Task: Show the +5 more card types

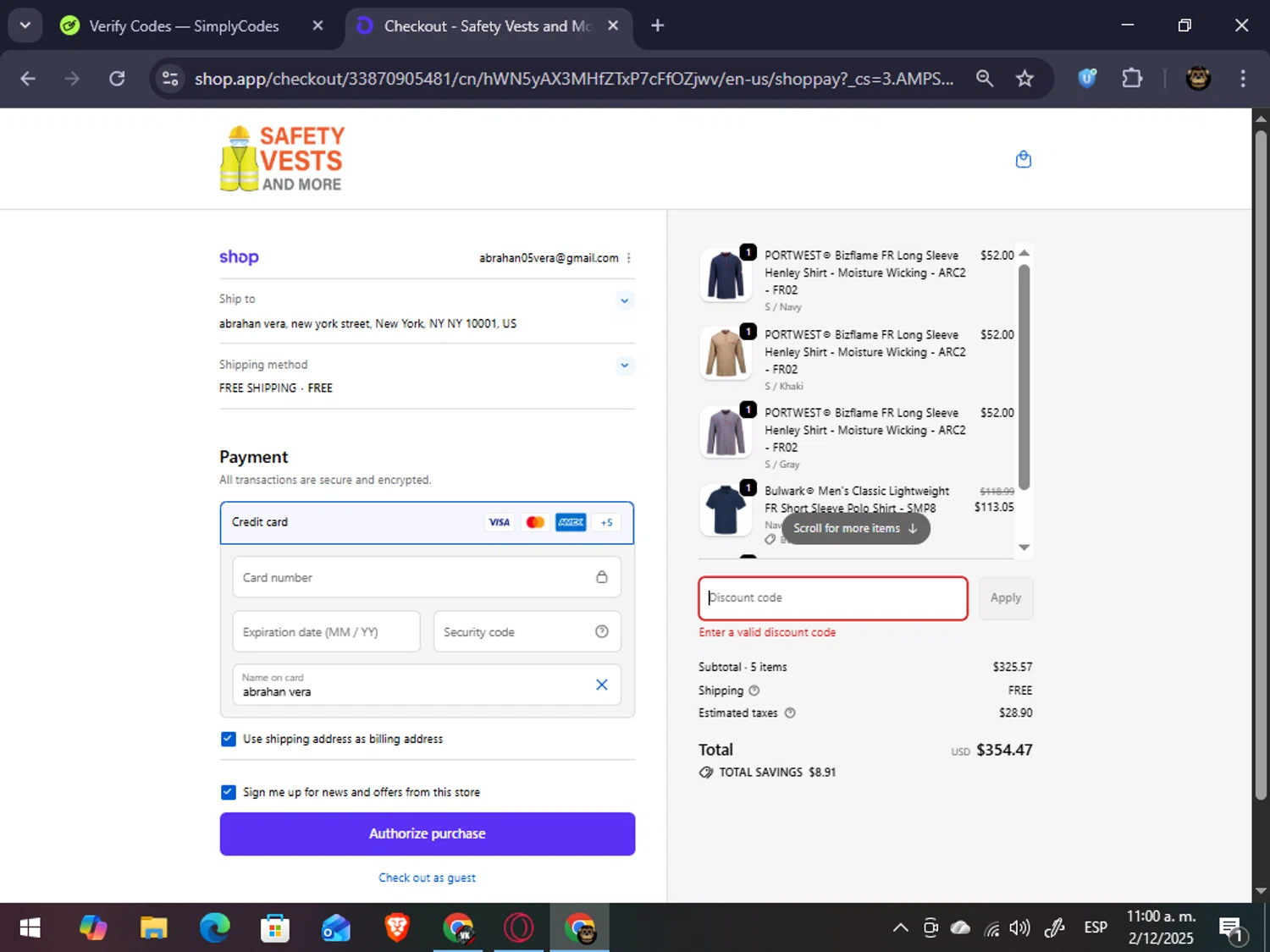Action: click(606, 522)
